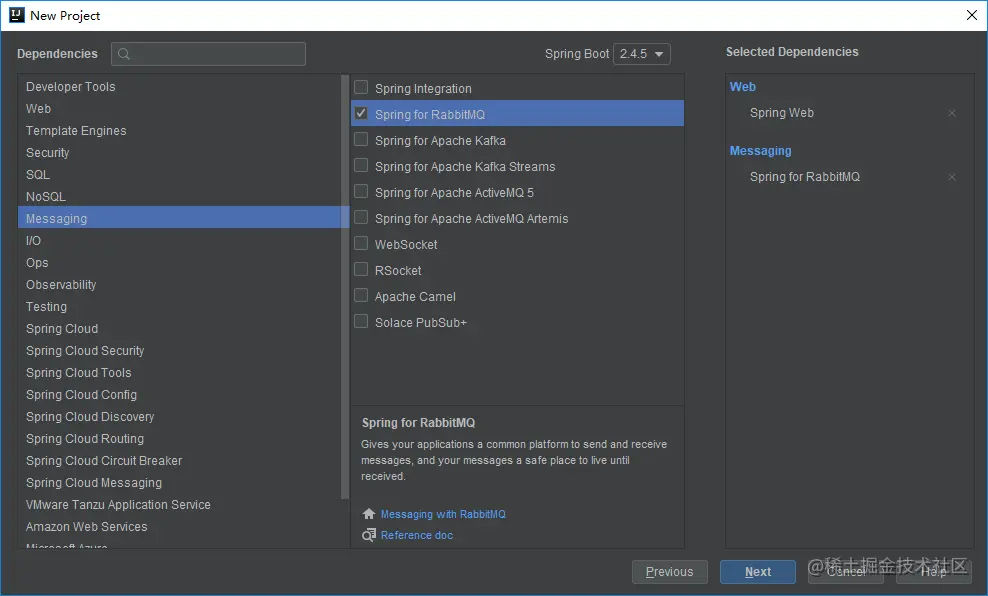Screen dimensions: 988x596
Task: Remove Spring for RabbitMQ from selected dependencies
Action: 951,177
